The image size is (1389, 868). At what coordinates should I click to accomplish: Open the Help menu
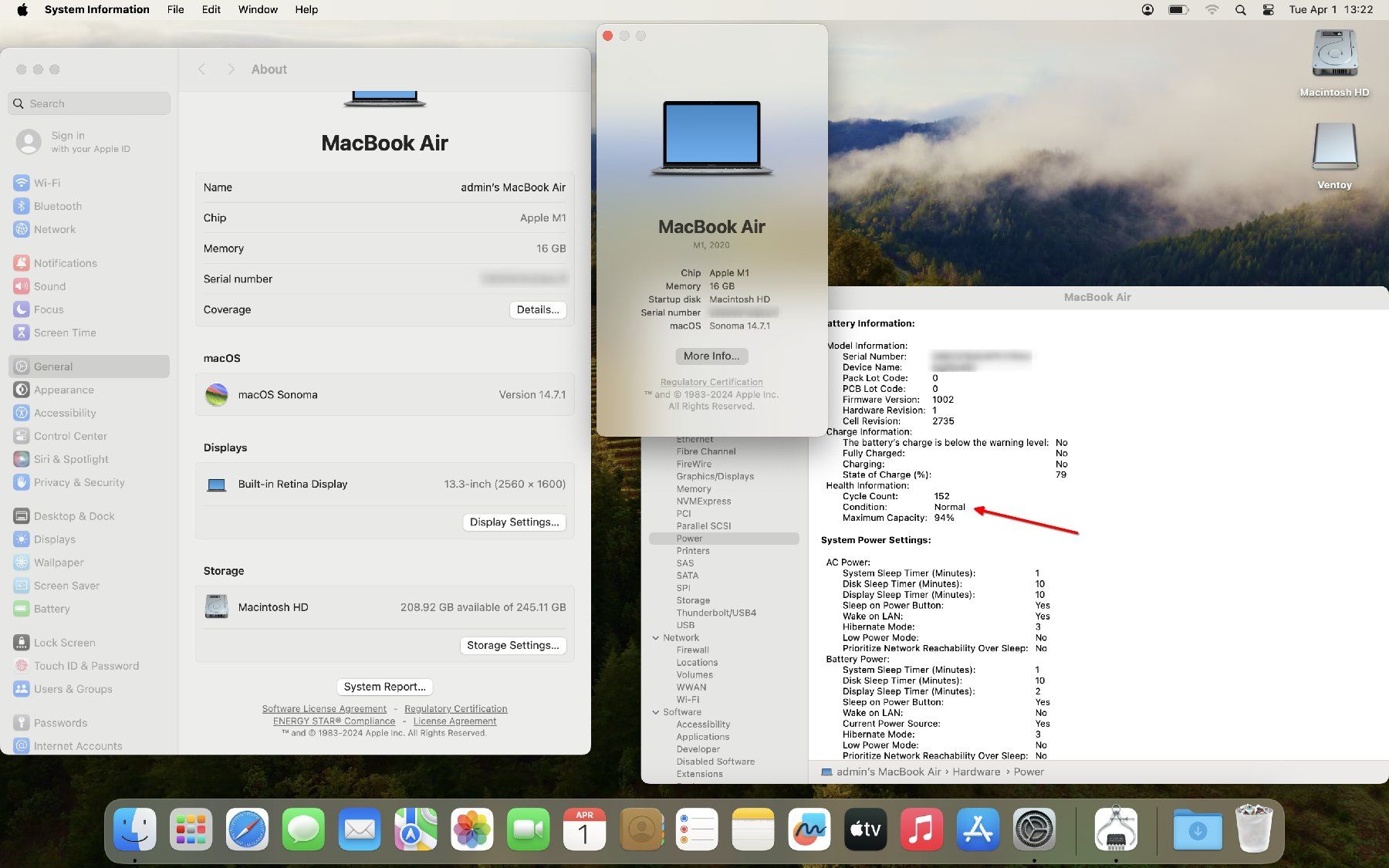[306, 10]
